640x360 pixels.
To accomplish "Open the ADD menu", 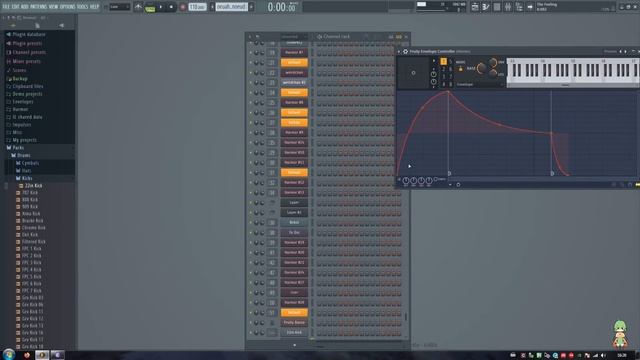I will (x=24, y=7).
